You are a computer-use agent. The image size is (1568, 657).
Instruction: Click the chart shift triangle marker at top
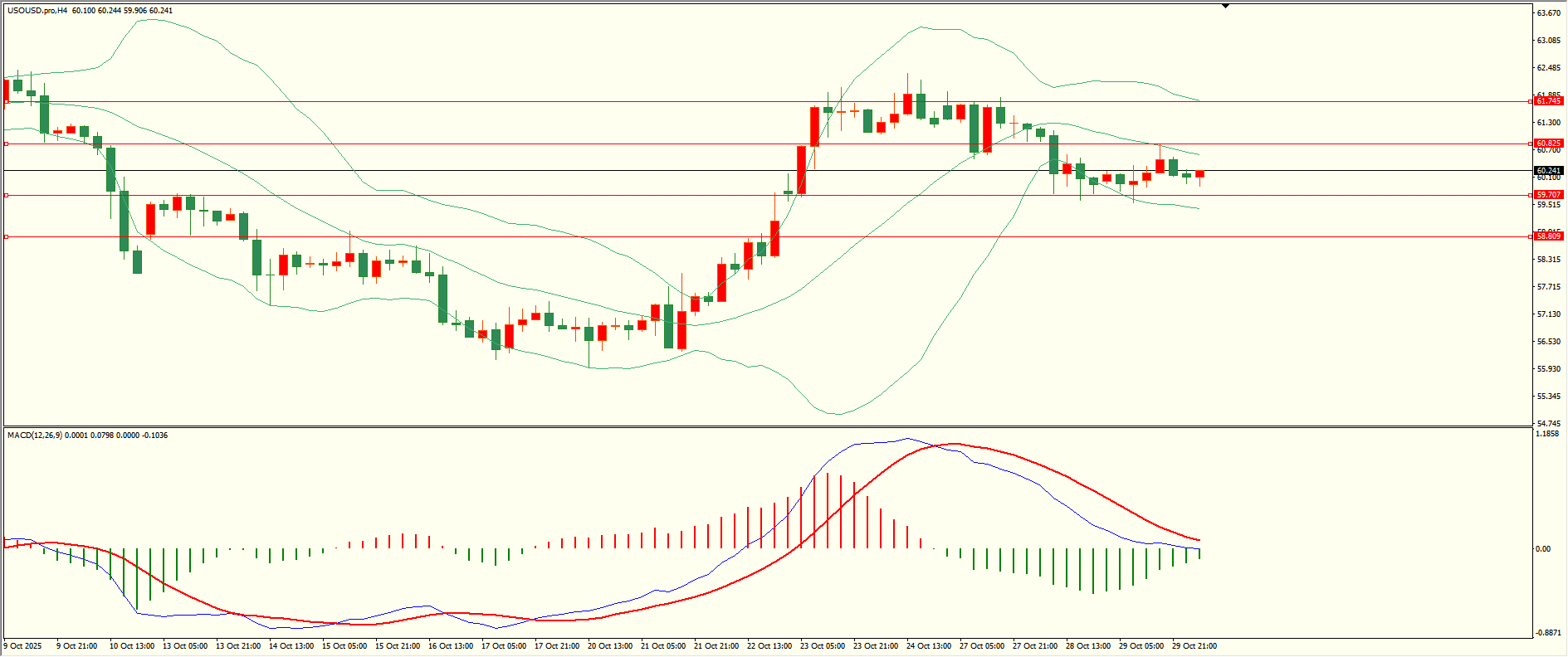tap(1225, 6)
